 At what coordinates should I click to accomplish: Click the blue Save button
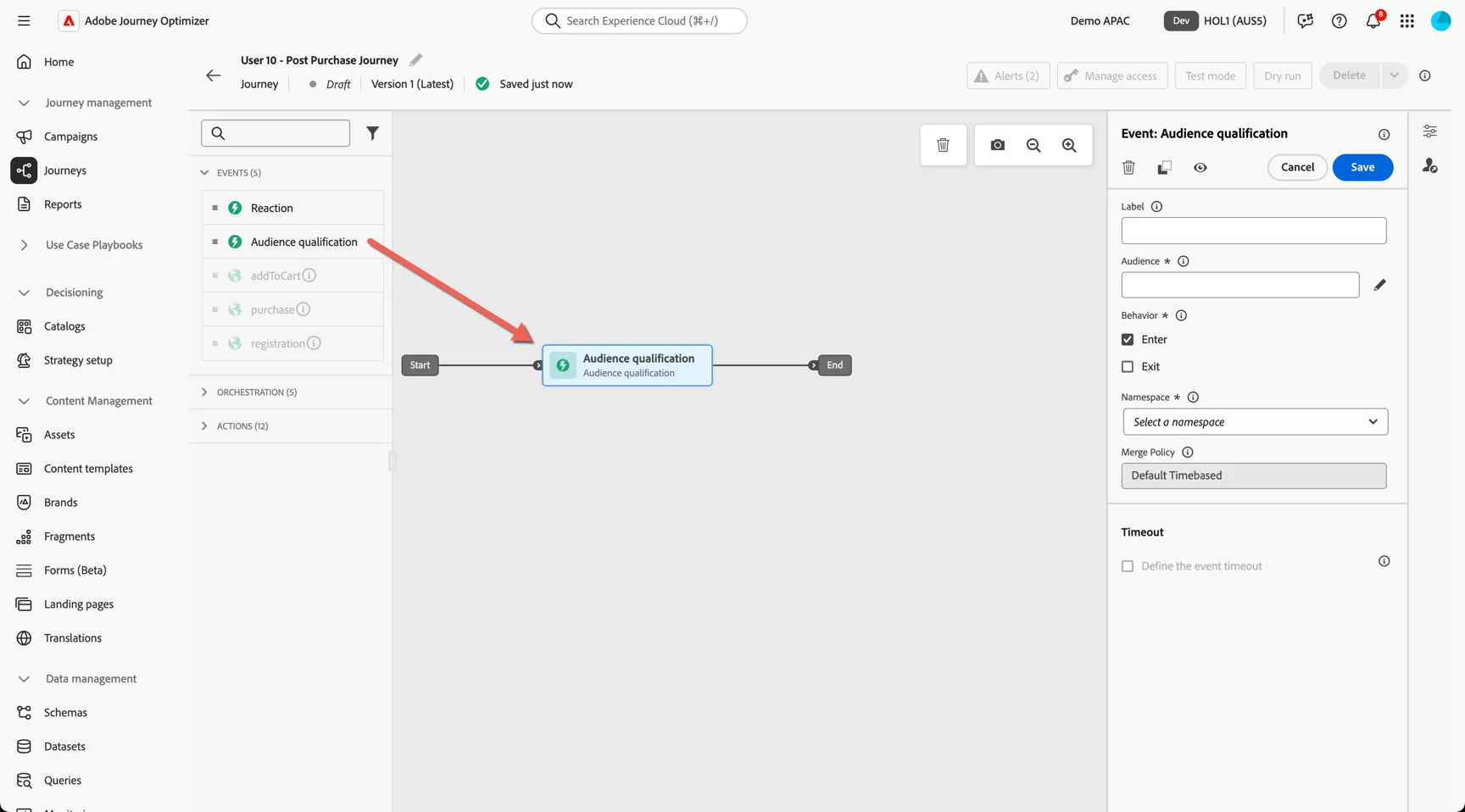[x=1362, y=167]
